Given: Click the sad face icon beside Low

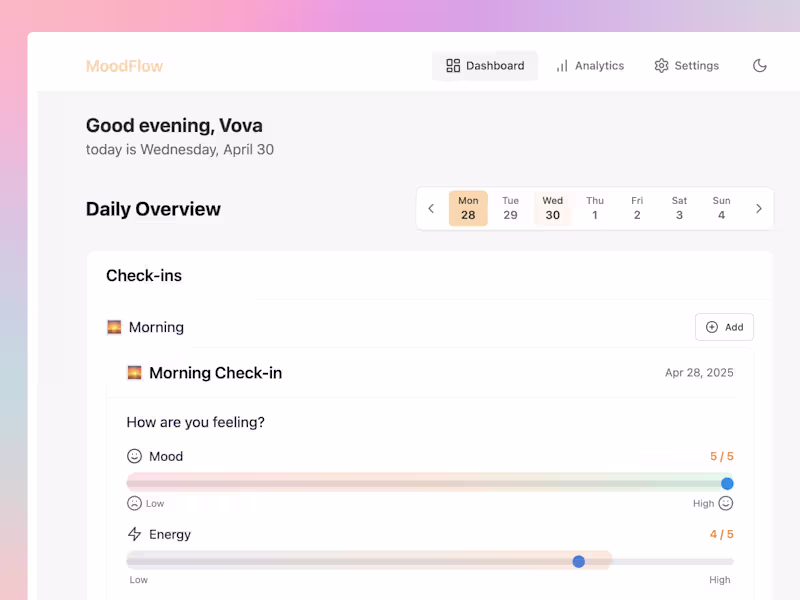Looking at the screenshot, I should (x=134, y=504).
